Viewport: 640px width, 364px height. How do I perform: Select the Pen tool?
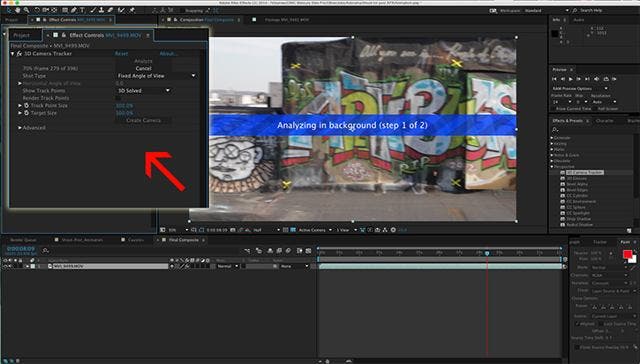click(73, 10)
